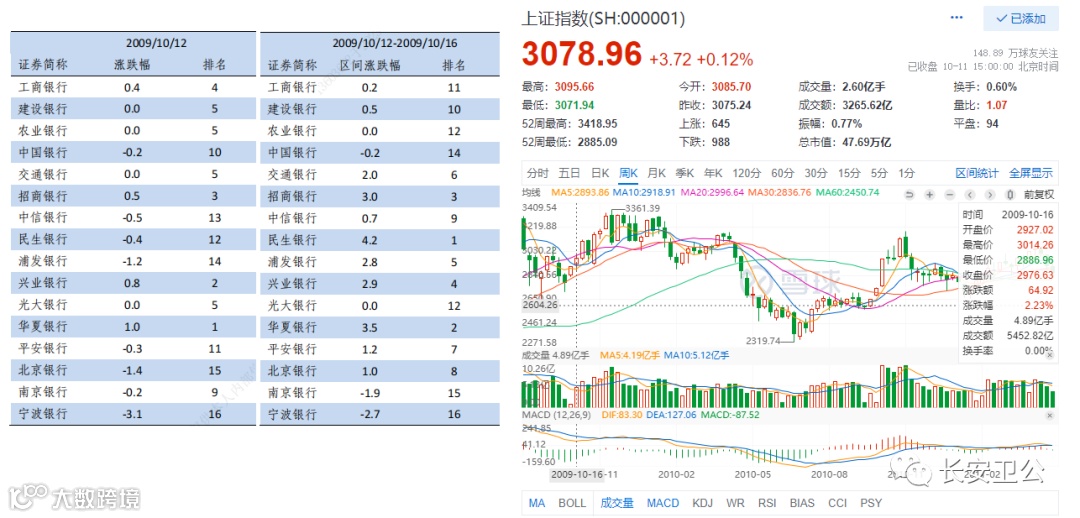Select the 月K chart tab

click(x=656, y=173)
